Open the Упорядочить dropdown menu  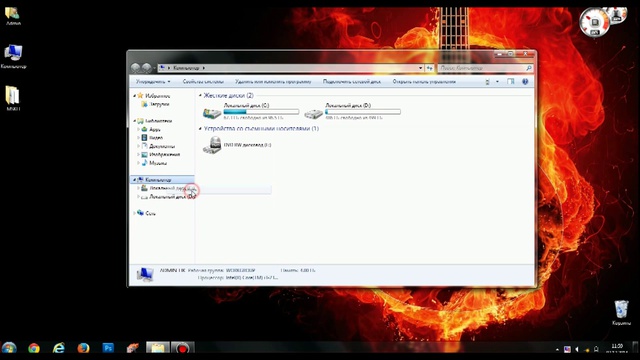click(x=153, y=82)
